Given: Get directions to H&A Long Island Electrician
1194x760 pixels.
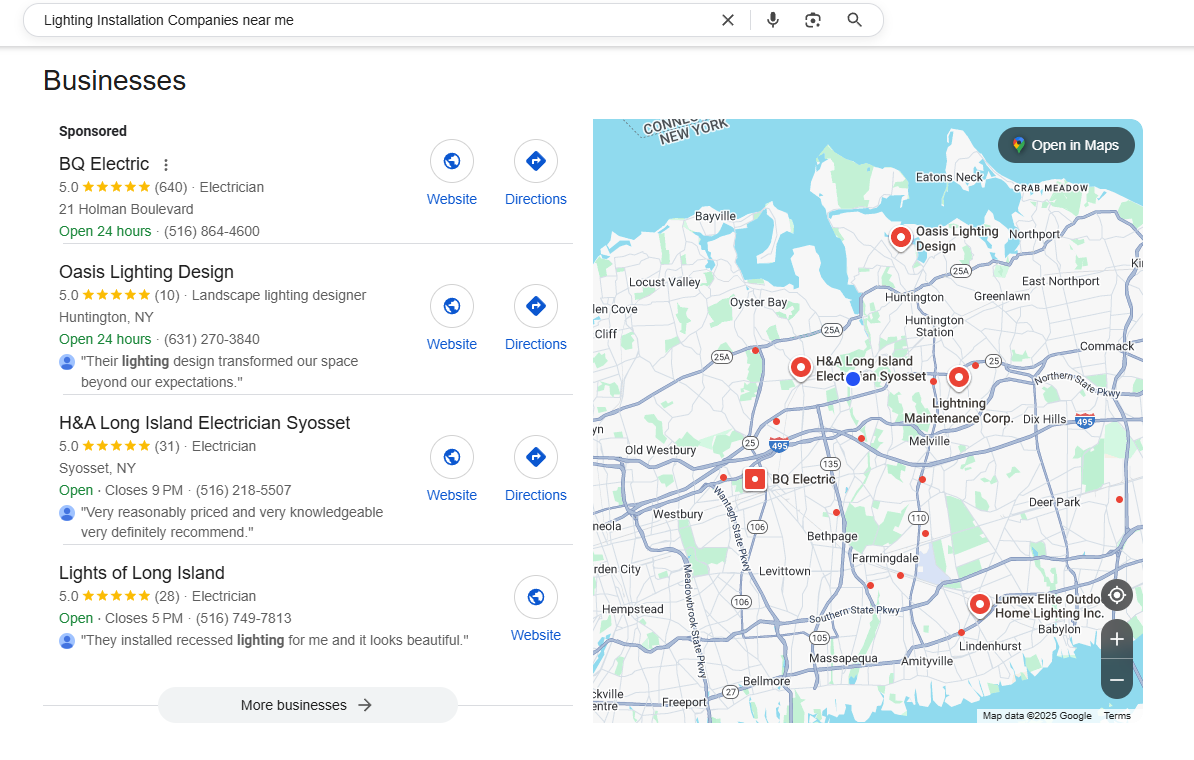Looking at the screenshot, I should (536, 457).
